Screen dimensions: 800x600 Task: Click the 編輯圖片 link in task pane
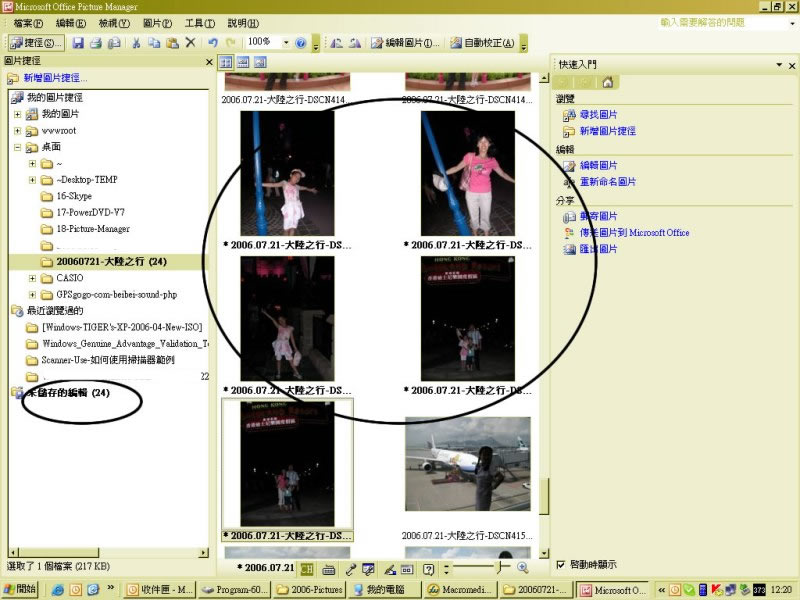pos(598,165)
